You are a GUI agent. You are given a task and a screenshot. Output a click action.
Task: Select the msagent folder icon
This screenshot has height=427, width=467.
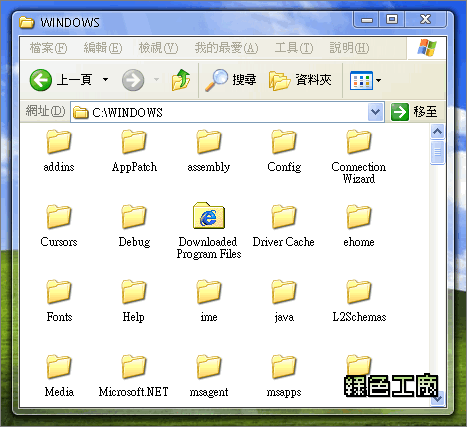pyautogui.click(x=209, y=367)
